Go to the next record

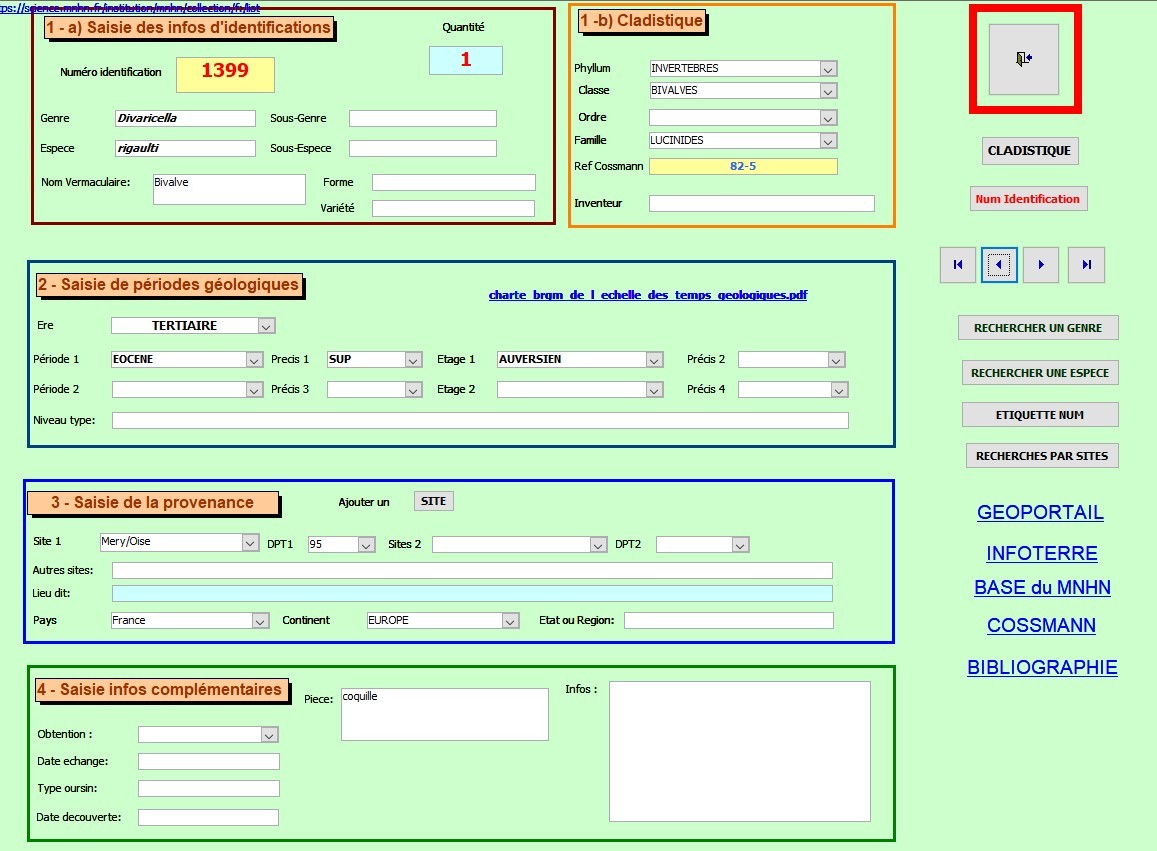(x=1041, y=265)
